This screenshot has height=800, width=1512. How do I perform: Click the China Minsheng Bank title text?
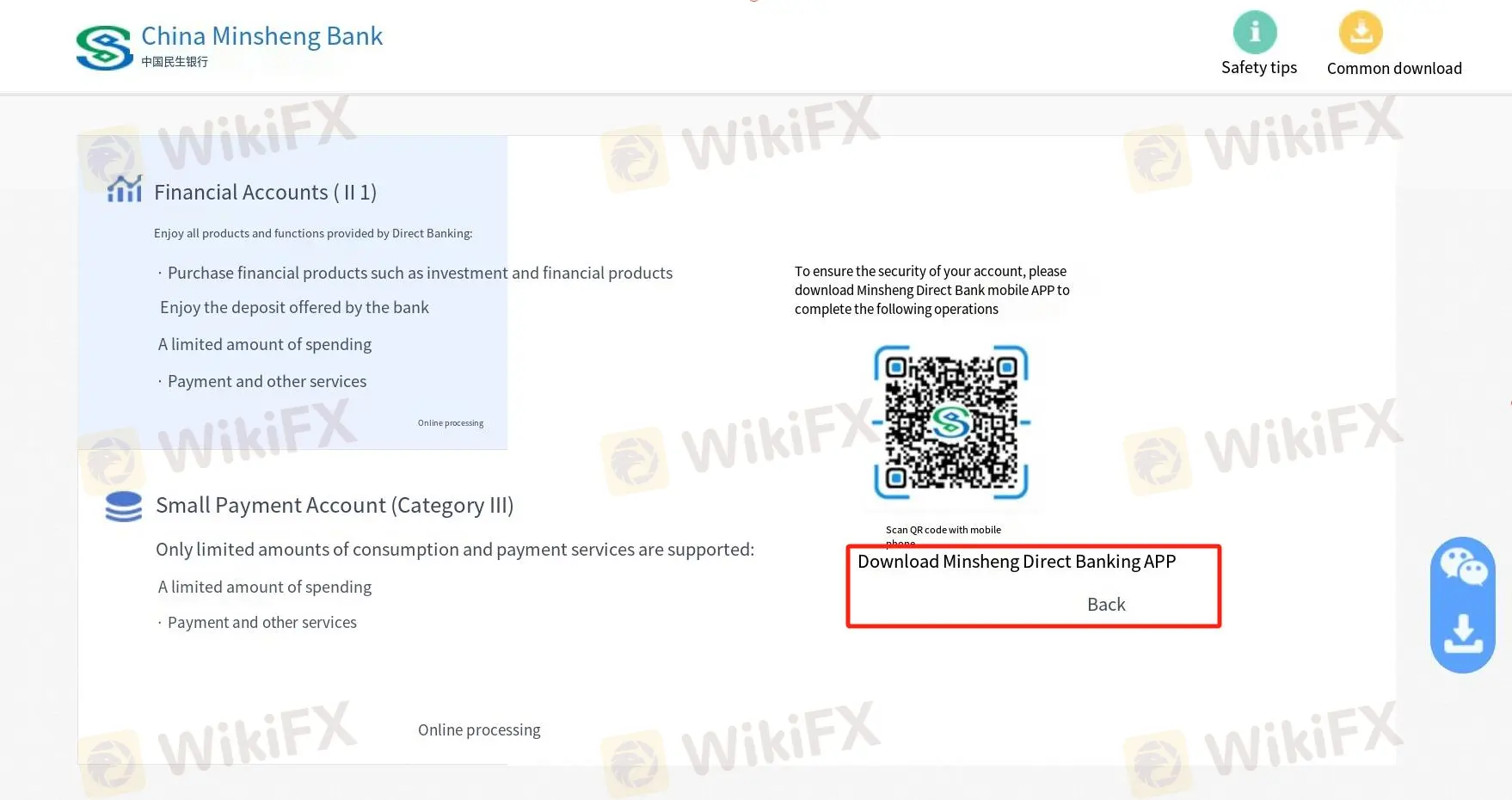[261, 36]
